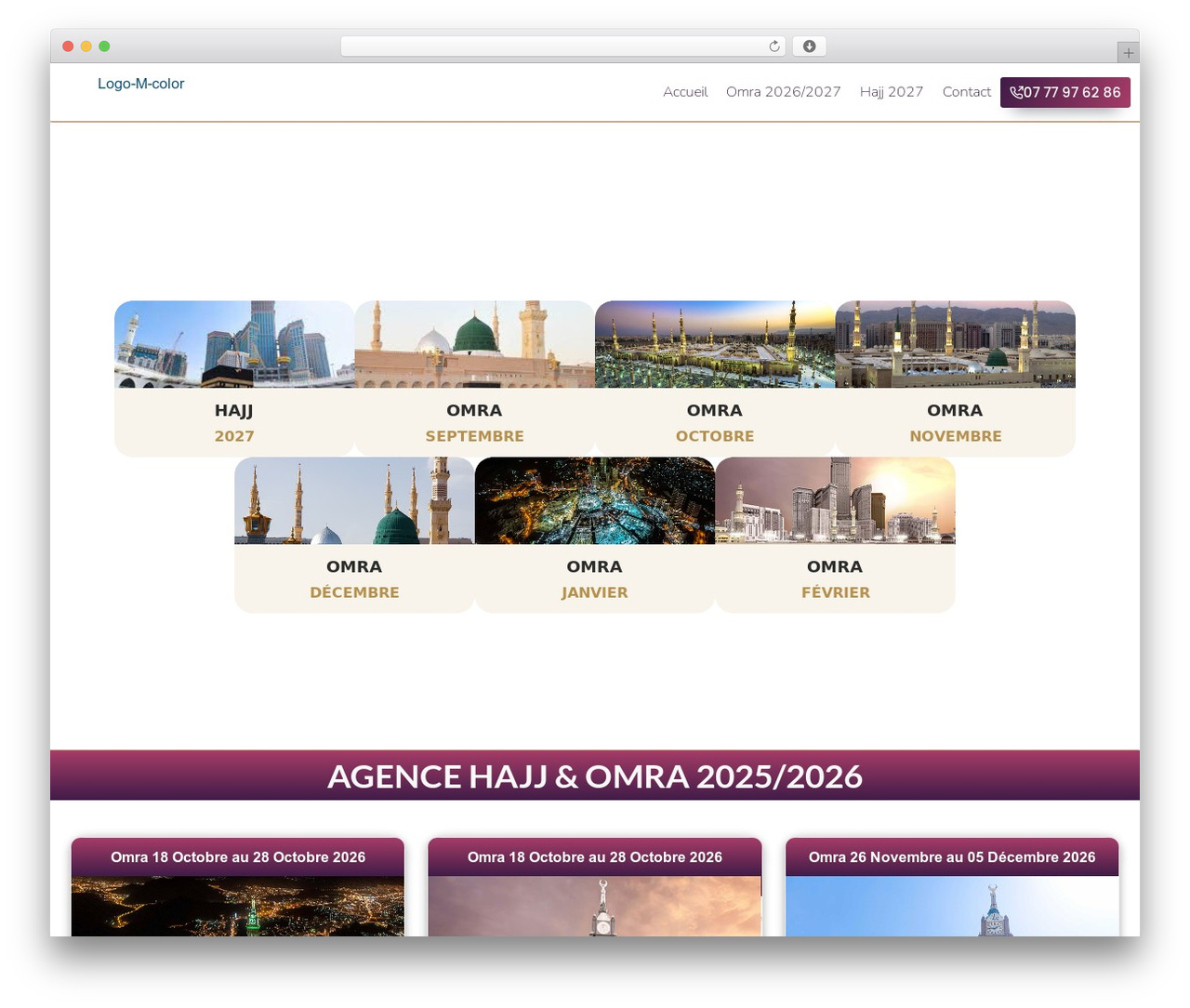Click the phone icon in the call button
This screenshot has height=1008, width=1190.
1016,92
